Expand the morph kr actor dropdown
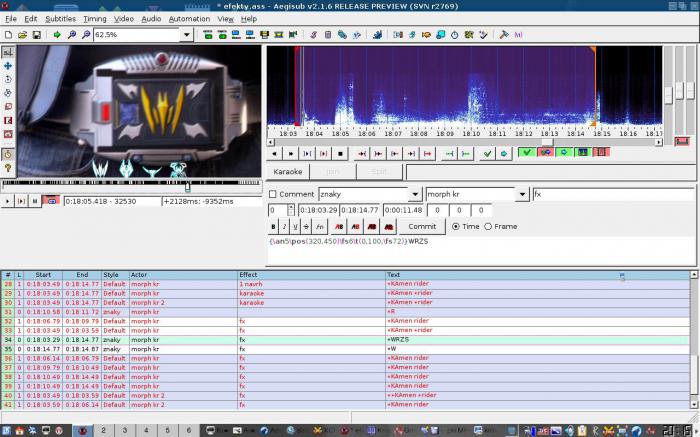The width and height of the screenshot is (700, 437). tap(522, 195)
